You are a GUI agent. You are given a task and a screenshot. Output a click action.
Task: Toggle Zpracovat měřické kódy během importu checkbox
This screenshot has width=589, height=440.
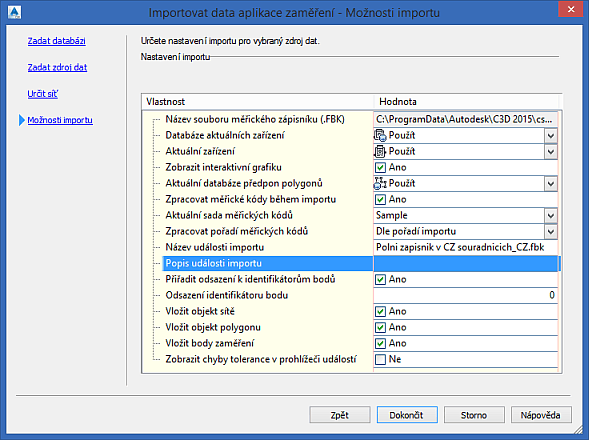pyautogui.click(x=380, y=199)
